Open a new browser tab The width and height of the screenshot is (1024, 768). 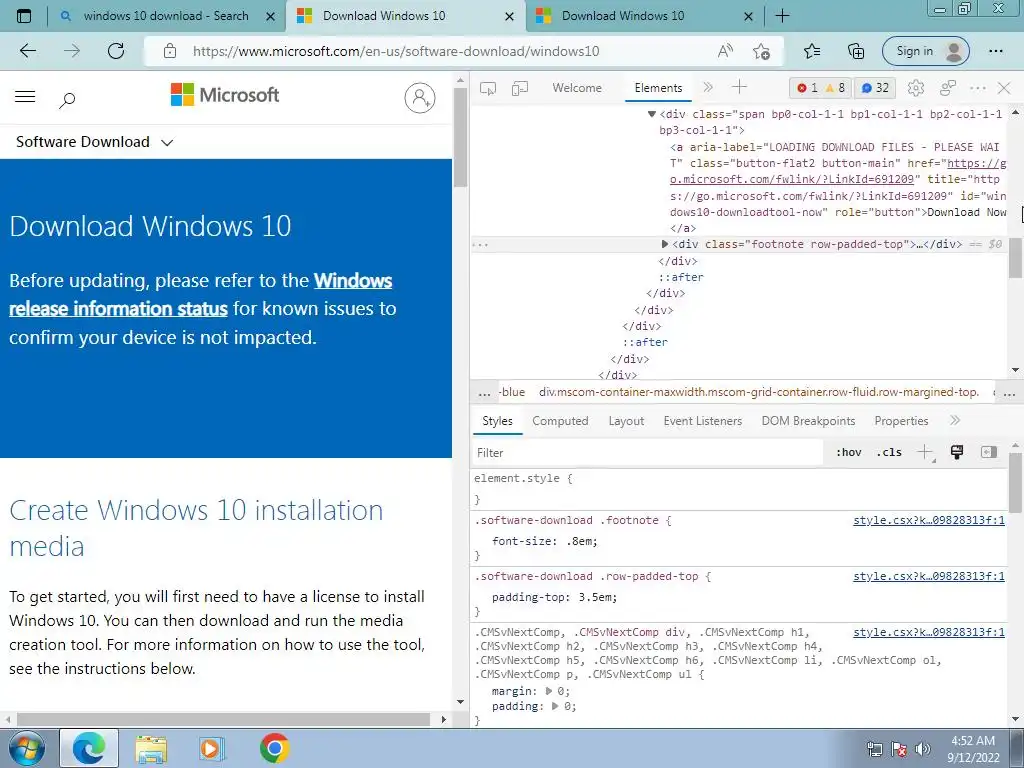(782, 16)
